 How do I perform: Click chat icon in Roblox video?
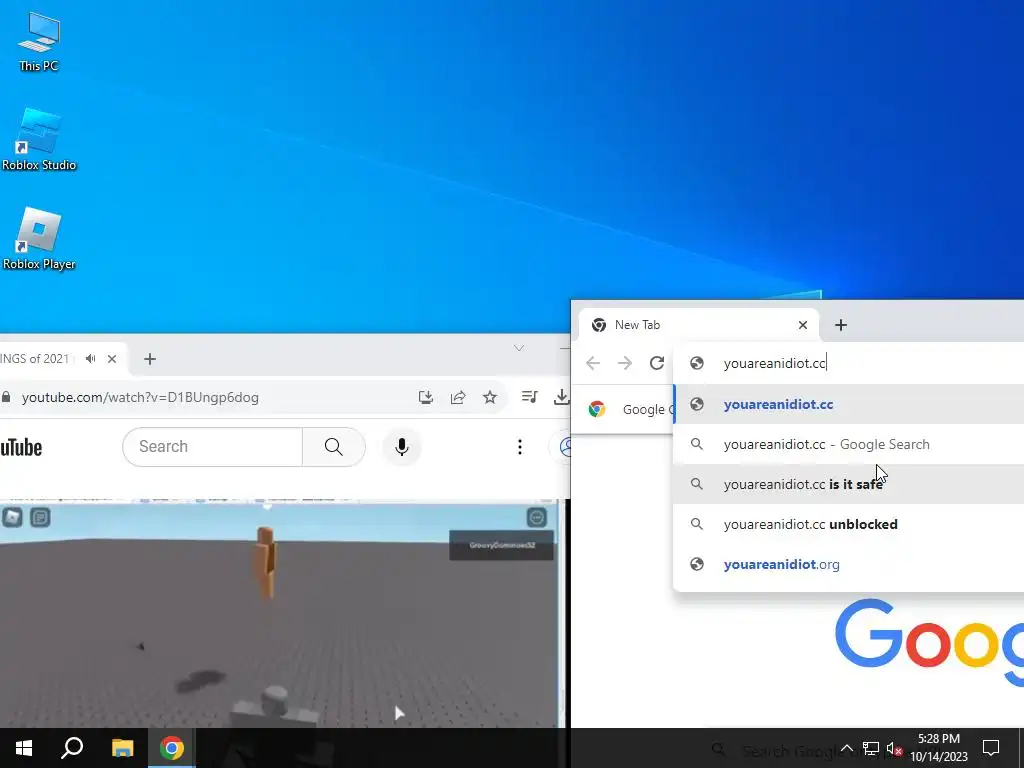coord(40,518)
